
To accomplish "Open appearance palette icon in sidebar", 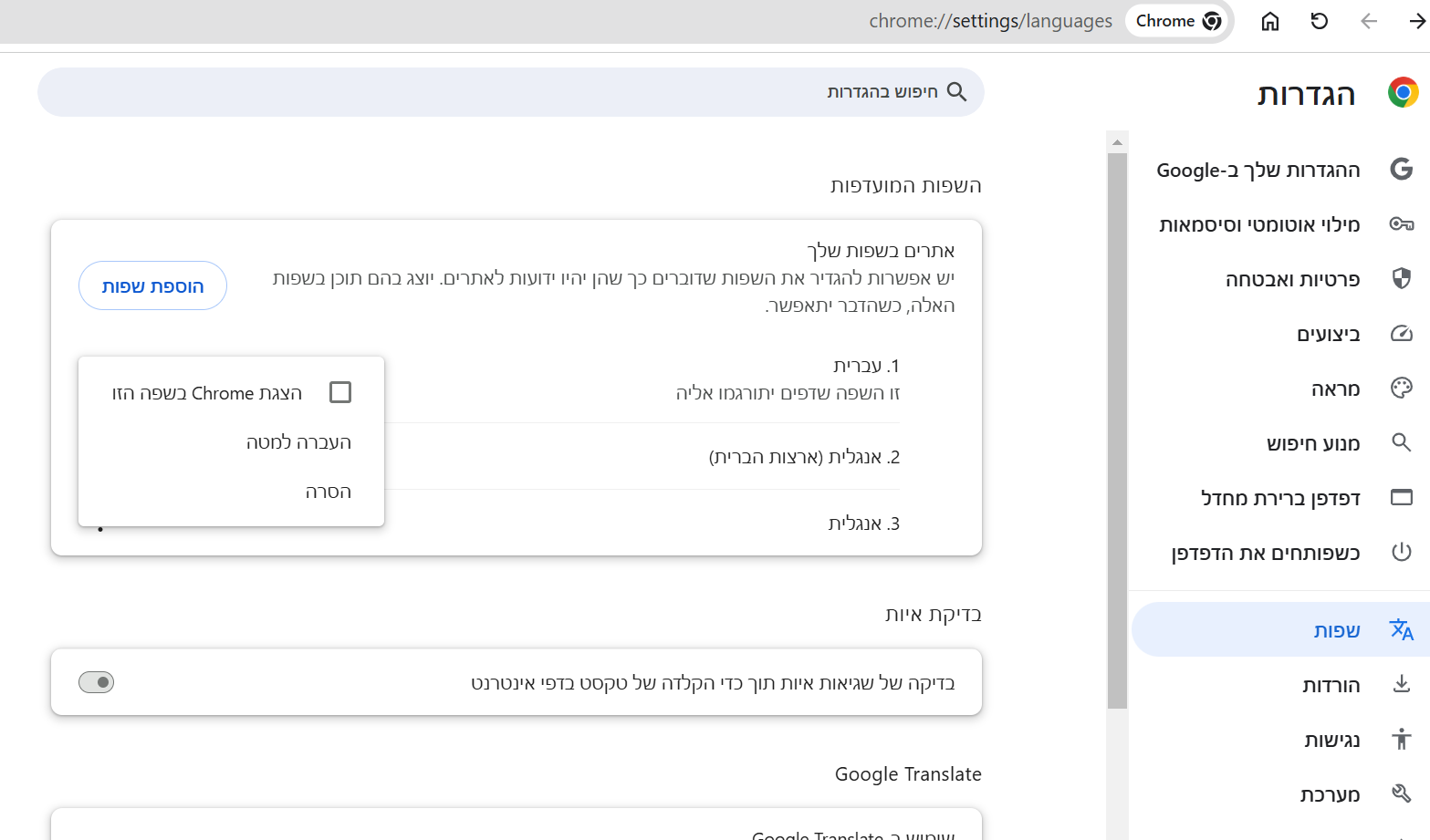I will pos(1401,389).
